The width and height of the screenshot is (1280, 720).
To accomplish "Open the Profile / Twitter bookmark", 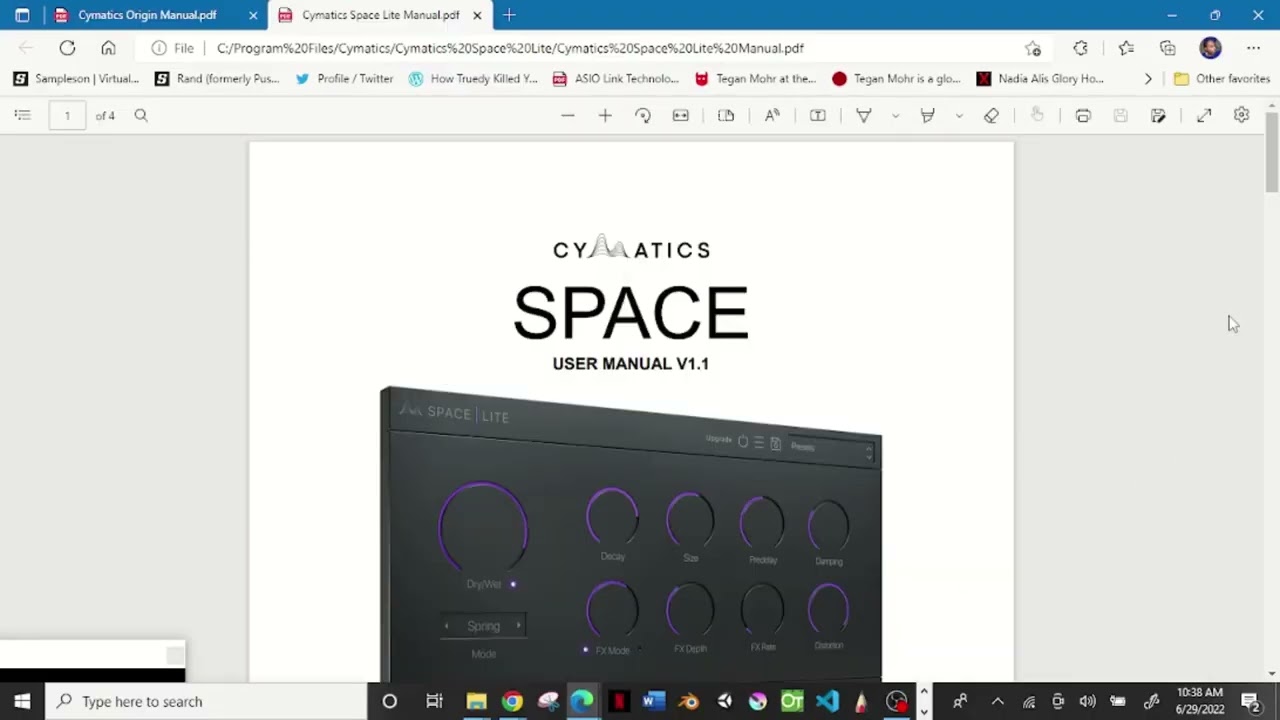I will coord(344,79).
